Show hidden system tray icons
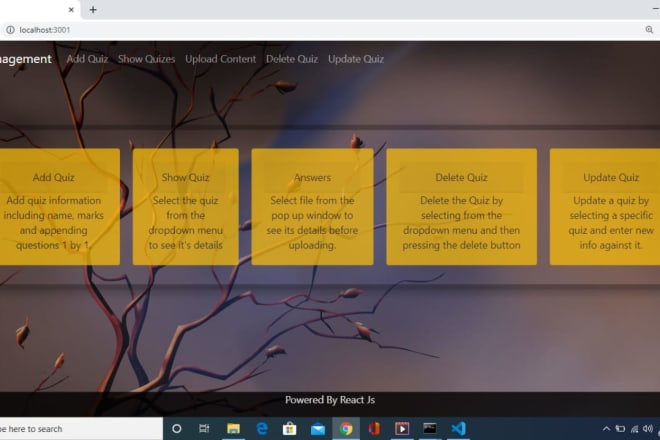 tap(606, 429)
